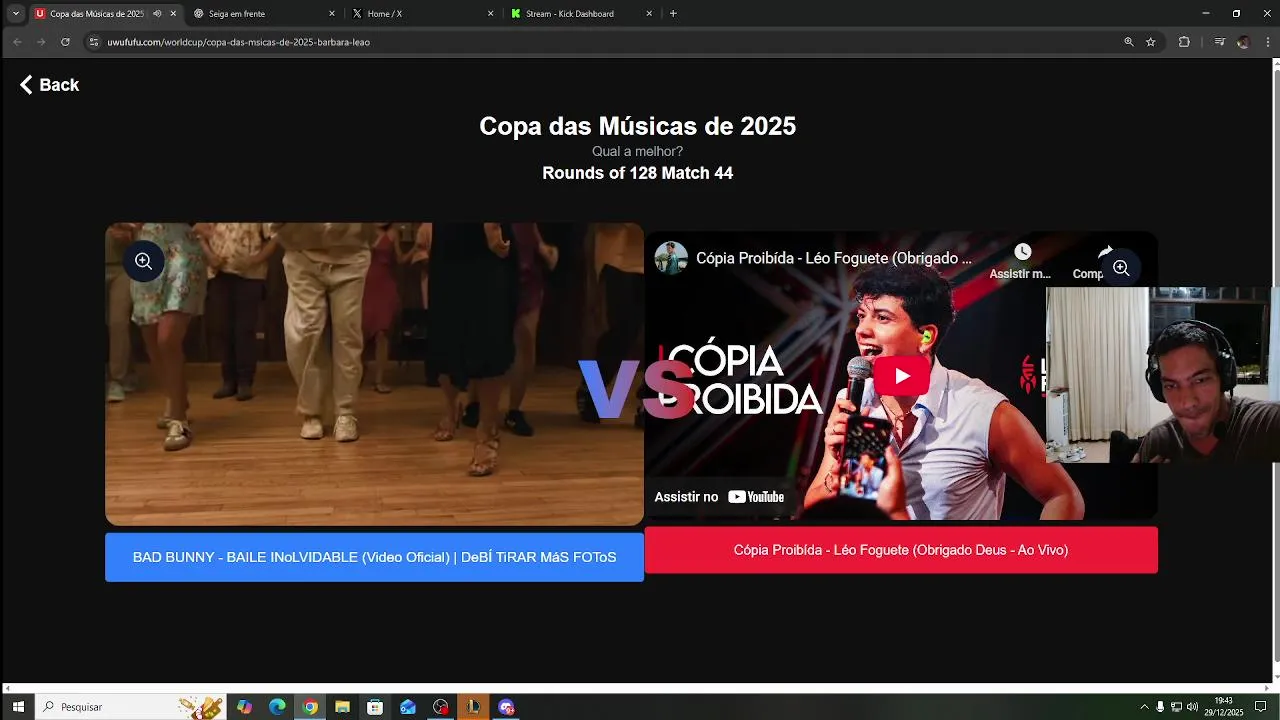1280x720 pixels.
Task: Click the microphone icon in system tray
Action: point(1160,707)
